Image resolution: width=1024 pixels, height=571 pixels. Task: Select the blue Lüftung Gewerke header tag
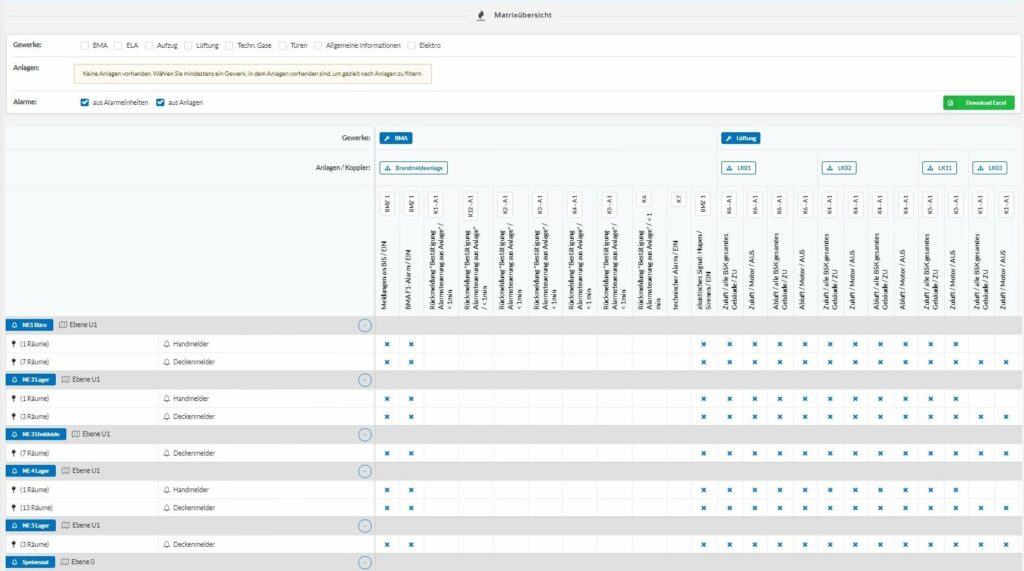[741, 138]
